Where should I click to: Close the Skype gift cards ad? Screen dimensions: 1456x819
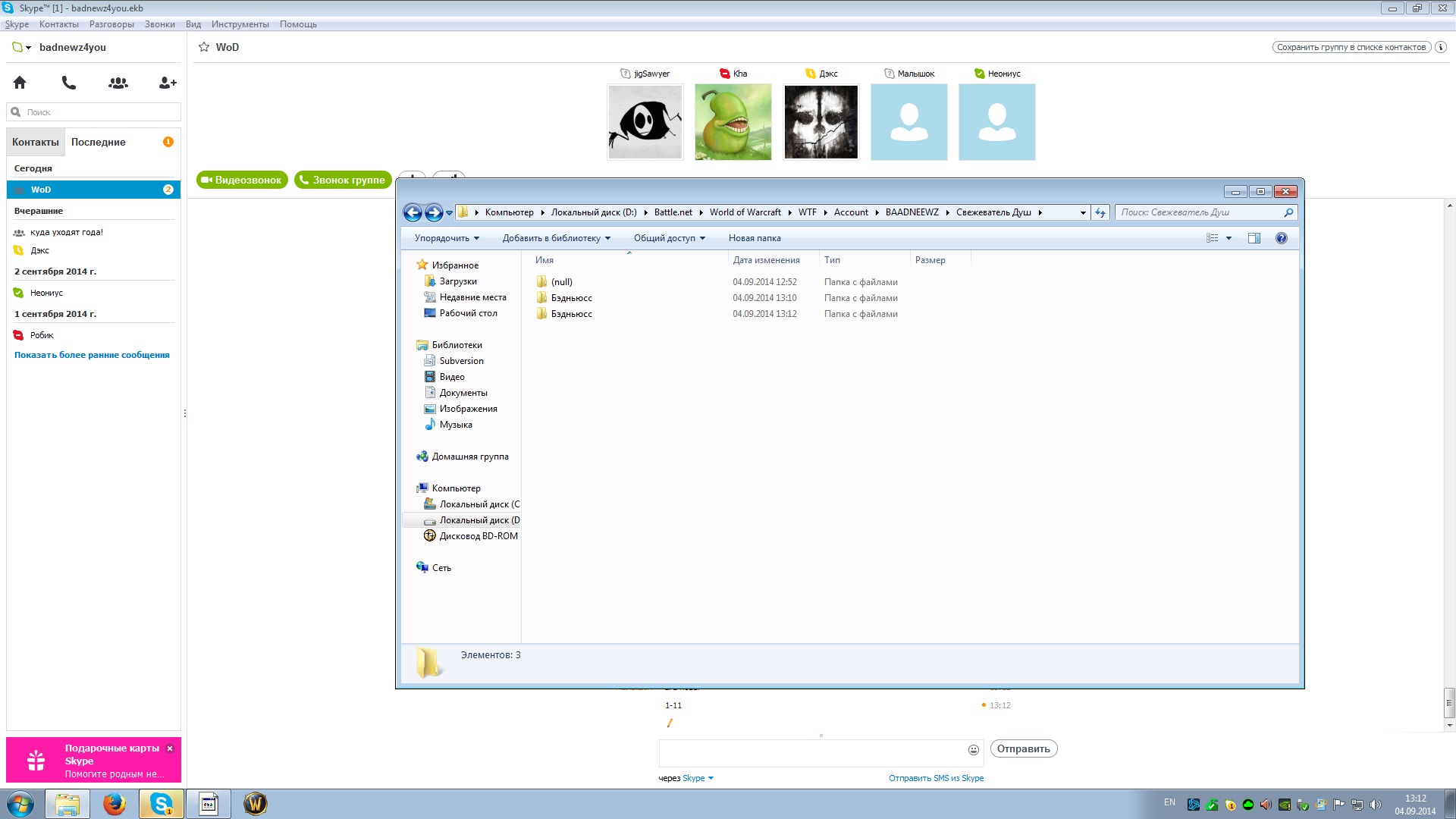click(x=170, y=748)
